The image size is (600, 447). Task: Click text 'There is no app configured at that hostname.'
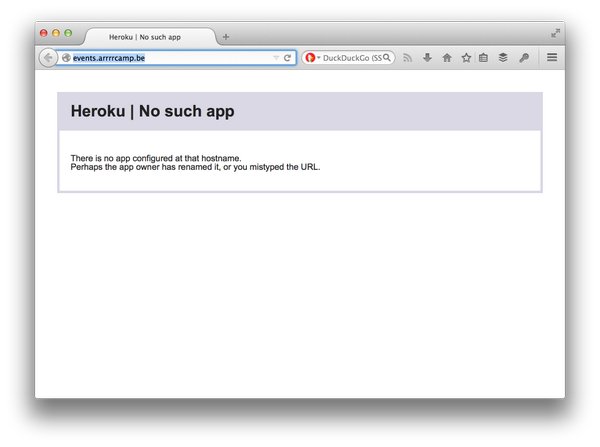(156, 158)
